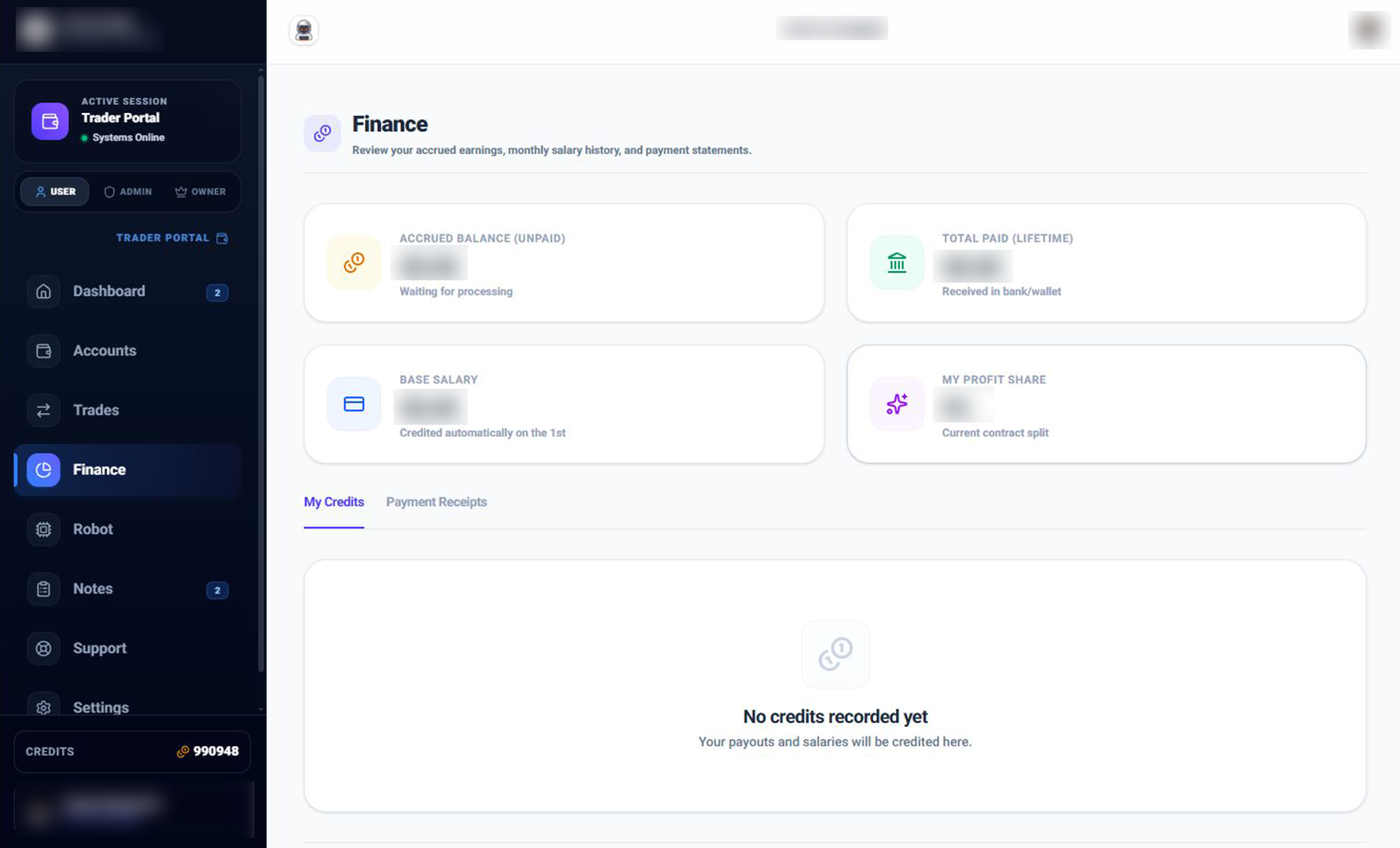
Task: Click the Finance header coins icon
Action: (322, 133)
